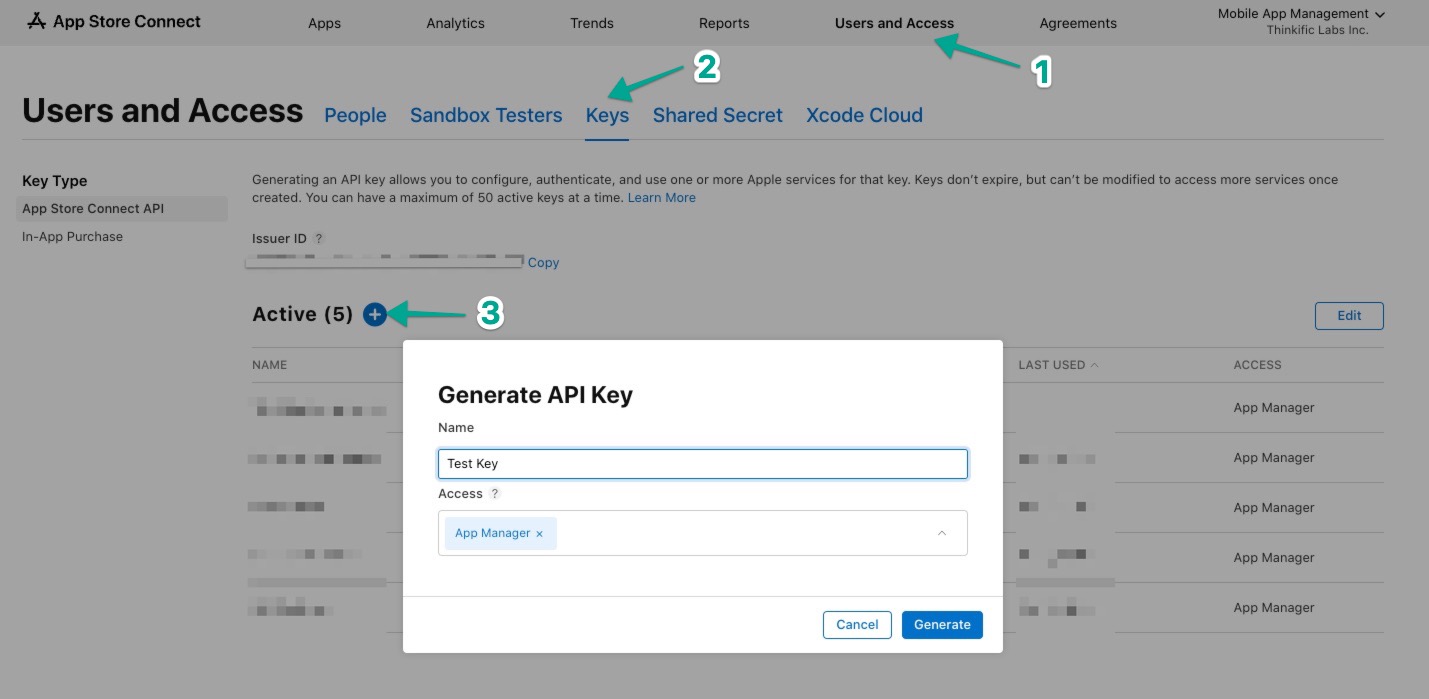Click the Issuer ID help question mark
The height and width of the screenshot is (699, 1429).
click(x=319, y=239)
